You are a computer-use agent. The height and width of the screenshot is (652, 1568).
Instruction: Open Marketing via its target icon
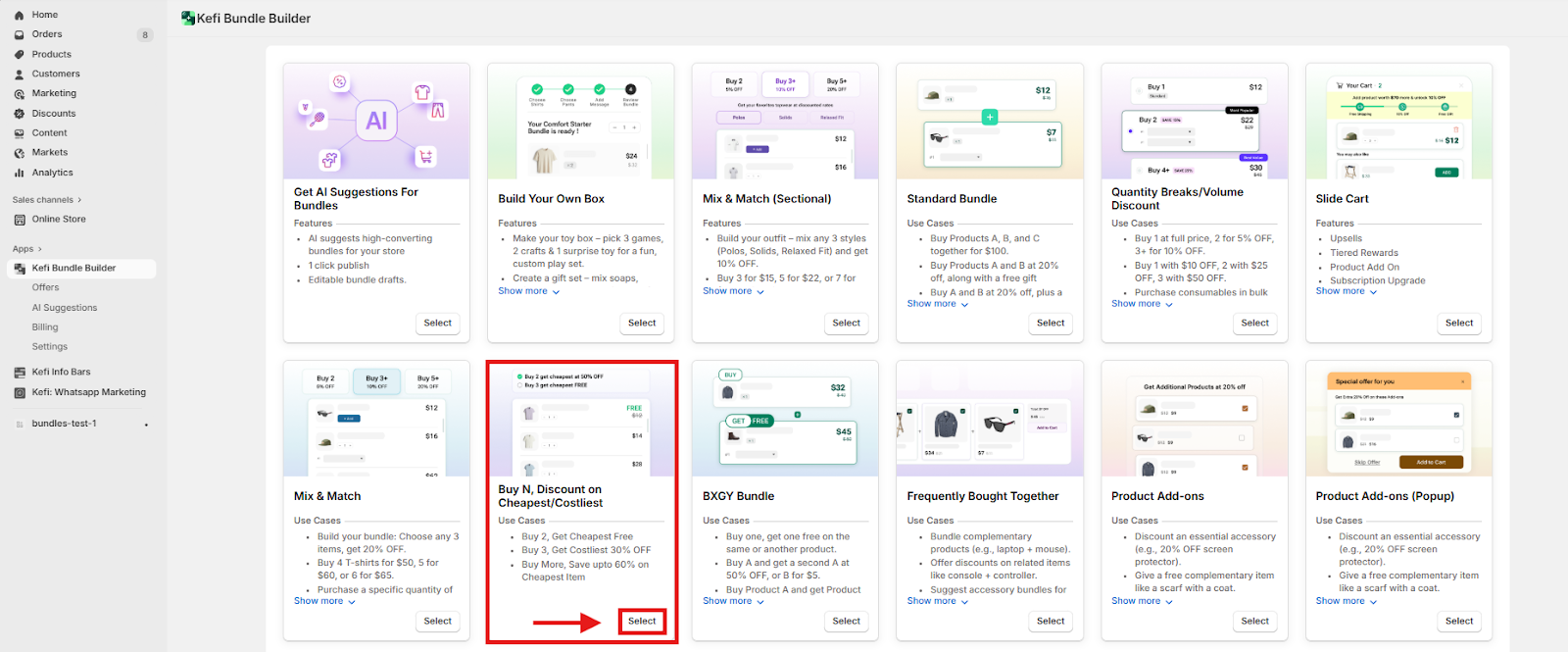tap(19, 94)
